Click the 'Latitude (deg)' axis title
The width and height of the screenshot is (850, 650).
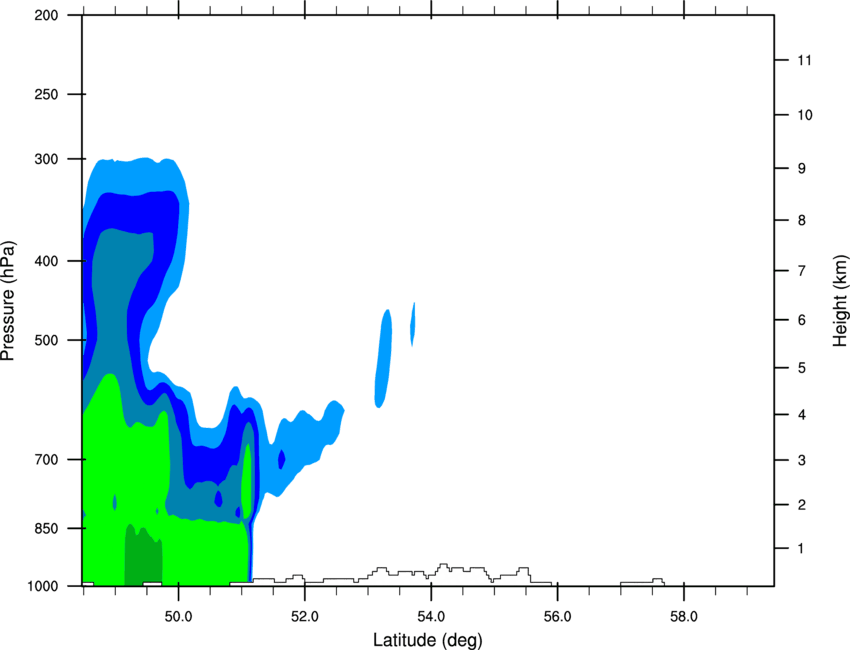(427, 640)
